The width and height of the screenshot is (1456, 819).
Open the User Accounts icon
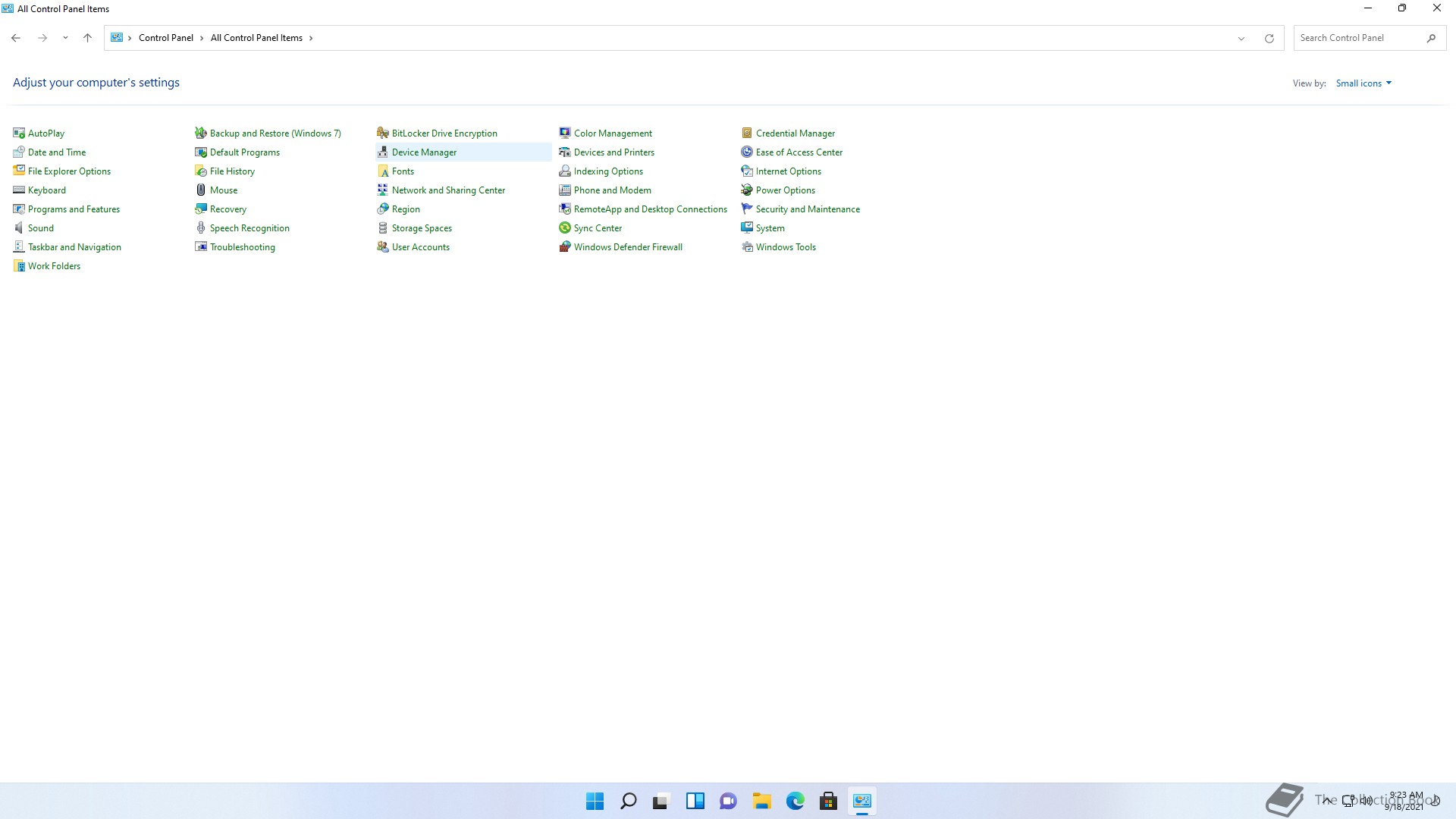click(x=383, y=246)
